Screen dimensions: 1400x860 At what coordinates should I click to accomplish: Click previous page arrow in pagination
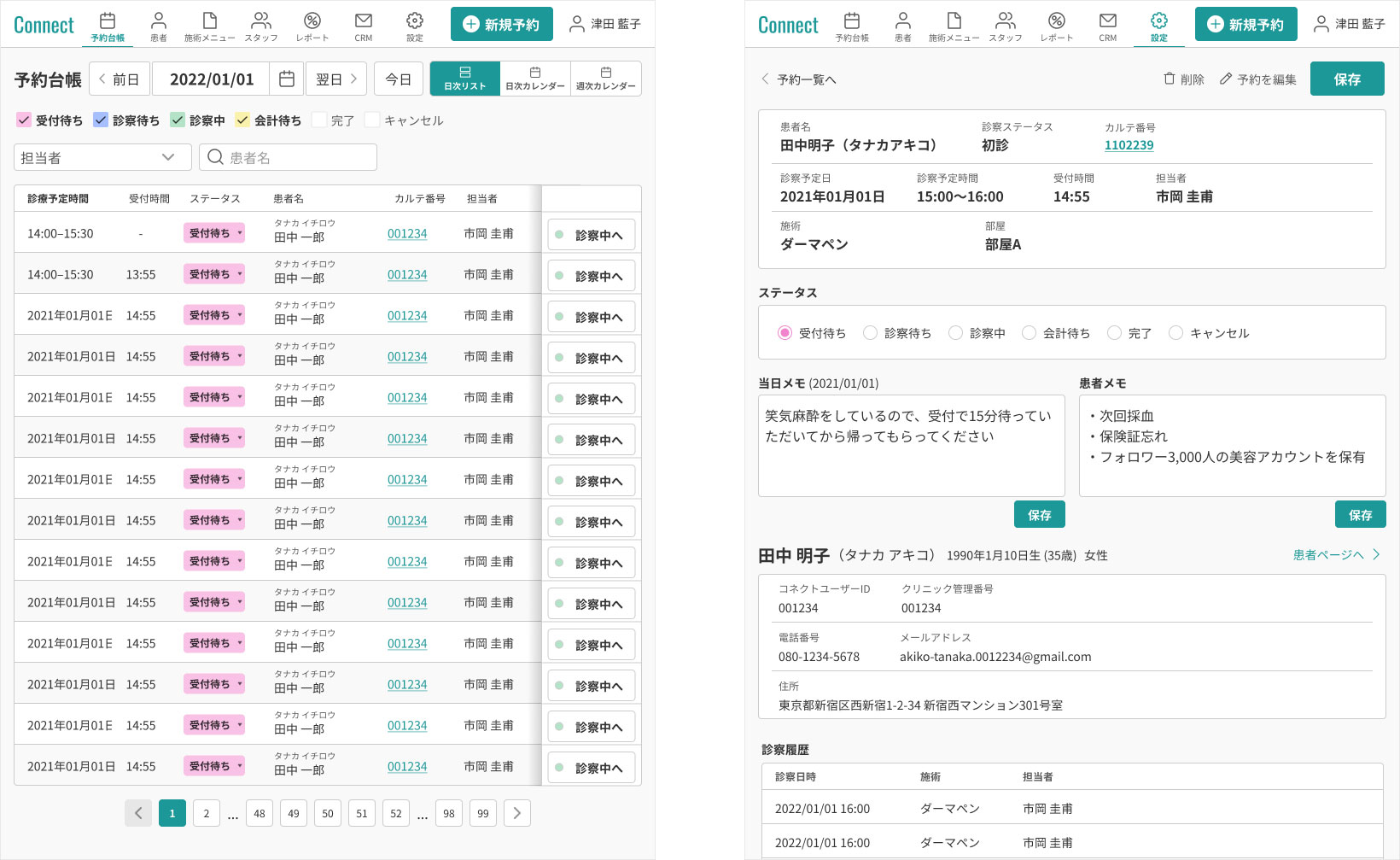pos(138,813)
